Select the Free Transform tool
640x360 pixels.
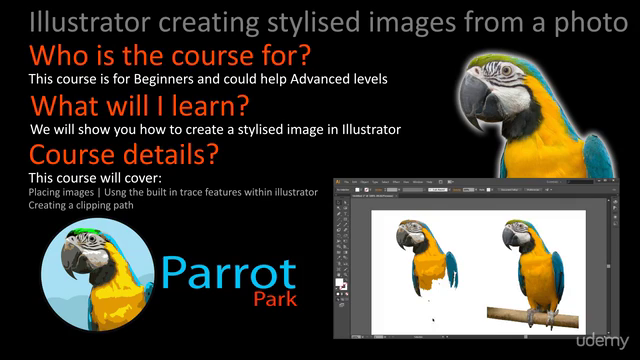pos(346,241)
